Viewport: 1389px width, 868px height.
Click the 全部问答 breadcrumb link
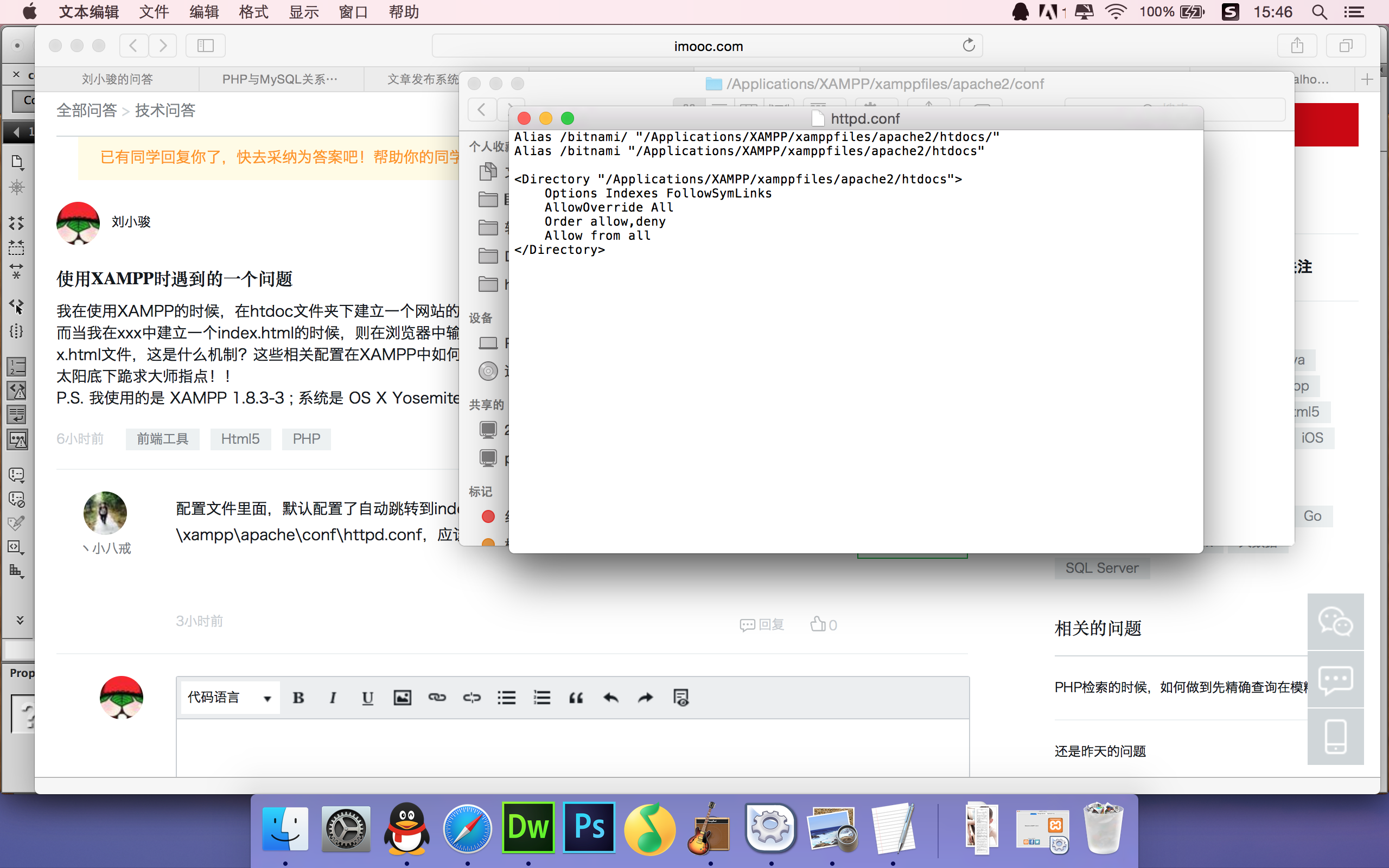click(x=87, y=110)
